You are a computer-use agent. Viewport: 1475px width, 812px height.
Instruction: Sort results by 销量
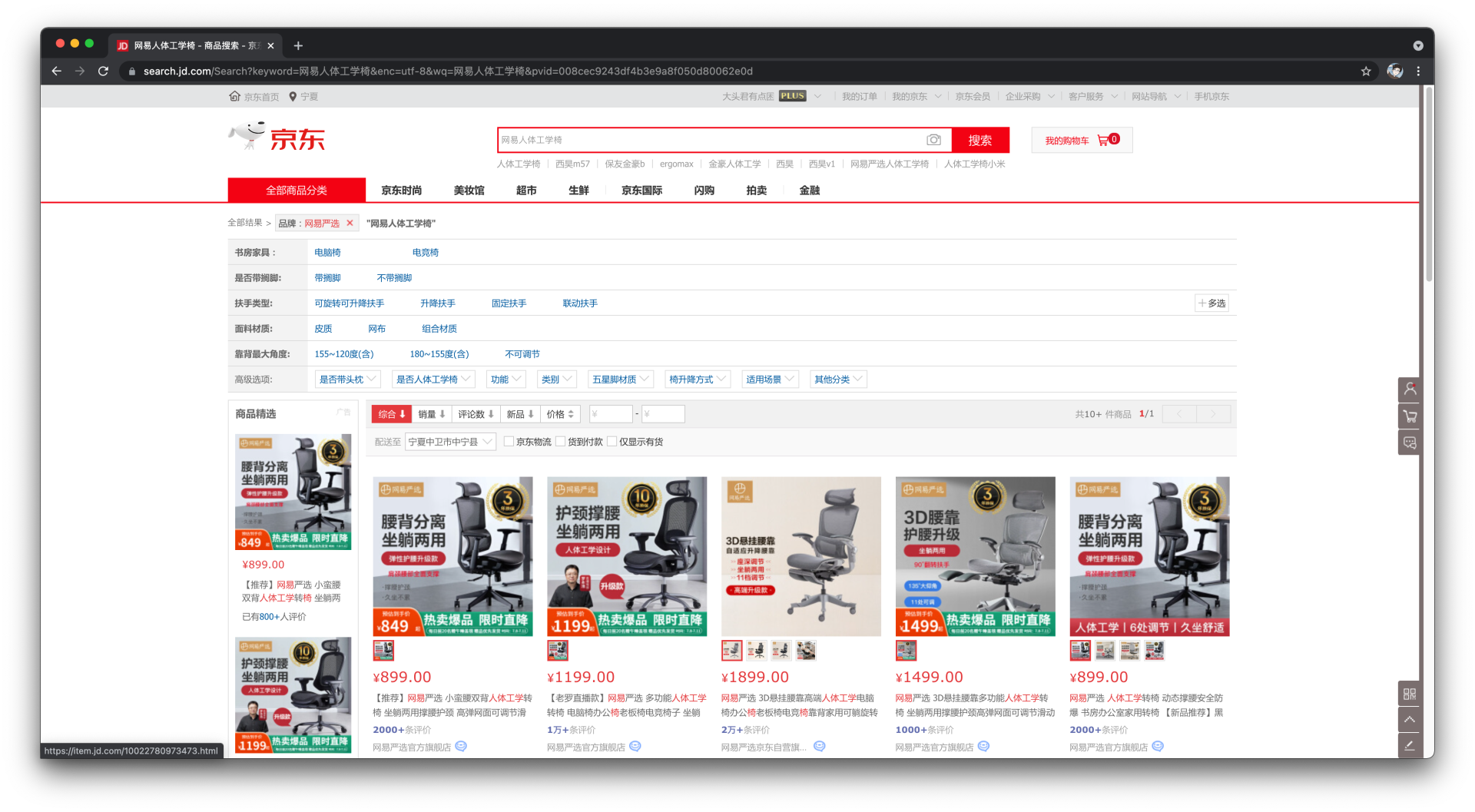432,414
